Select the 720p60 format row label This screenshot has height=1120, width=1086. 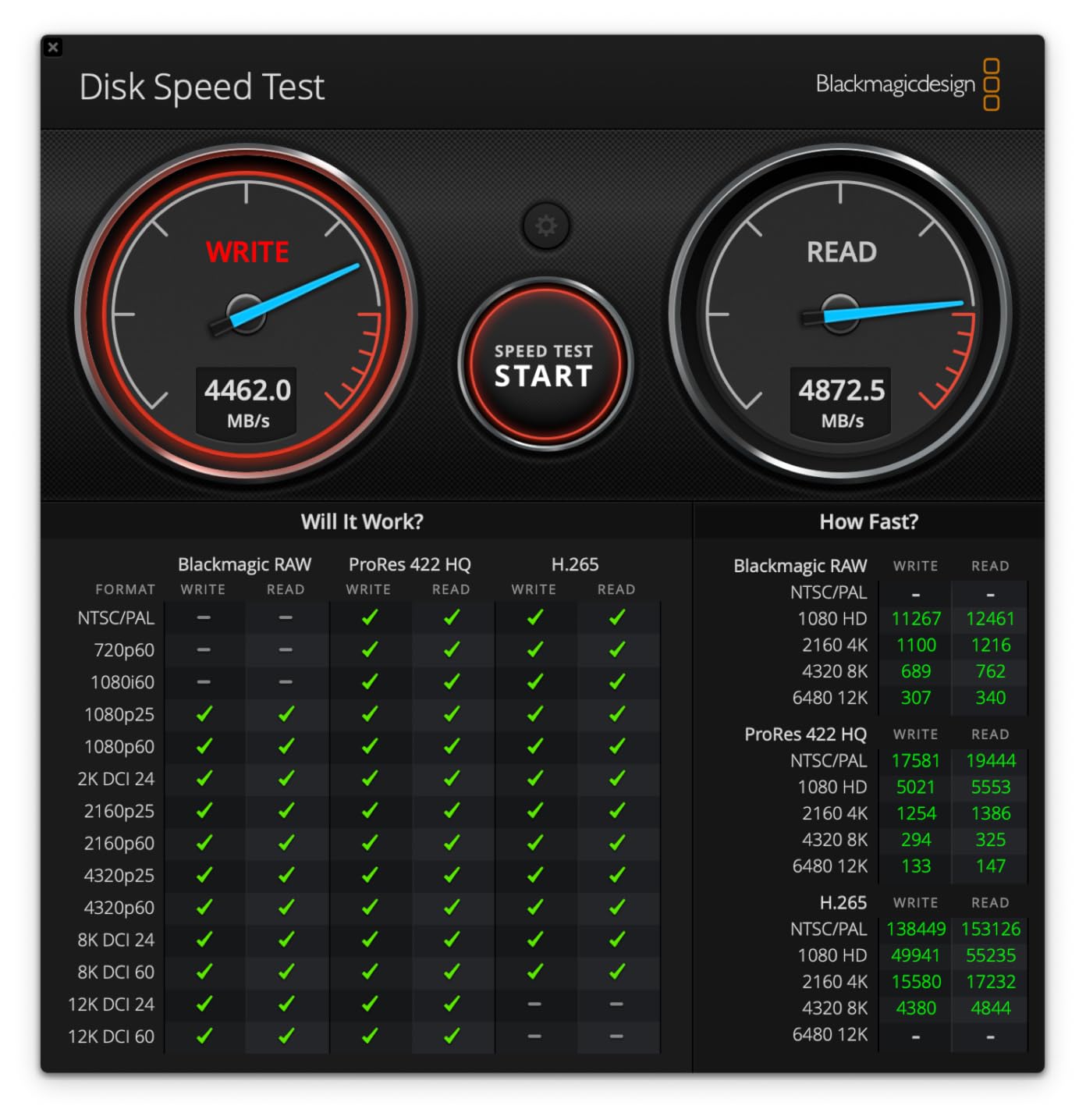pos(124,649)
